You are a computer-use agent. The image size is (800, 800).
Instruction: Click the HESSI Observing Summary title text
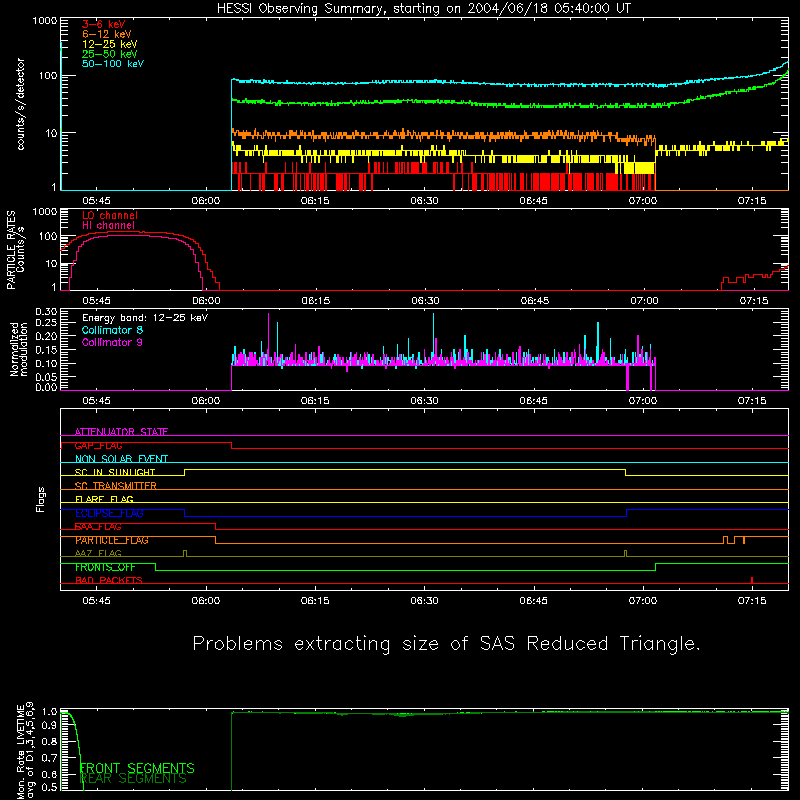pyautogui.click(x=424, y=9)
